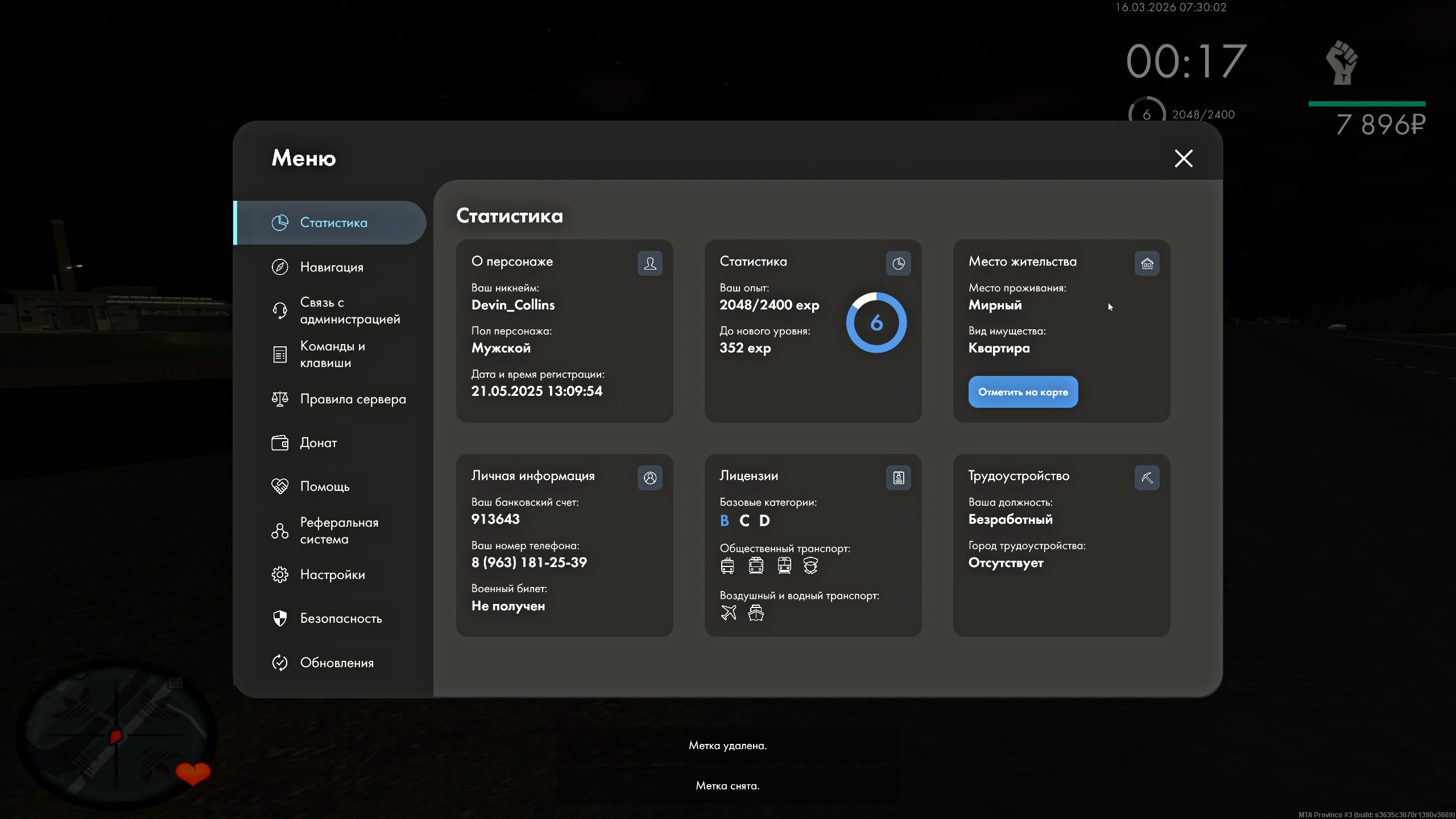Click the ship license icon
1456x819 pixels.
click(x=756, y=613)
